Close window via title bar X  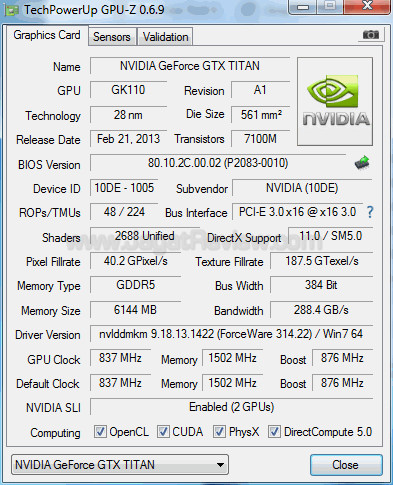click(x=367, y=6)
